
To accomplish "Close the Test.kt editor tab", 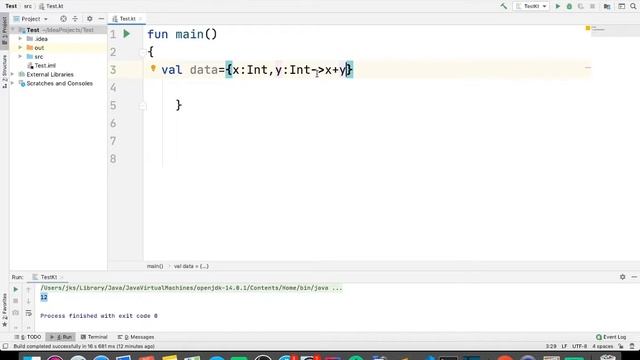I will click(x=140, y=19).
